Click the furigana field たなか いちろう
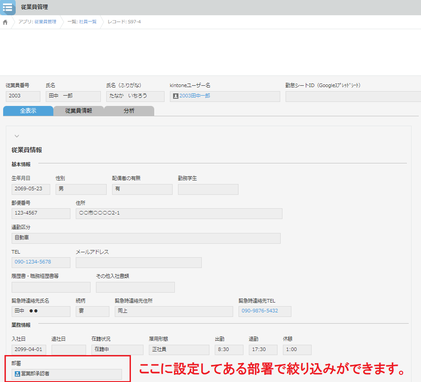The image size is (421, 382). click(x=135, y=96)
